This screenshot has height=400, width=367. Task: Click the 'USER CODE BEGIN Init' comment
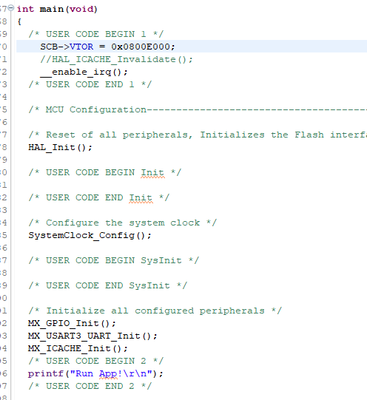click(105, 172)
